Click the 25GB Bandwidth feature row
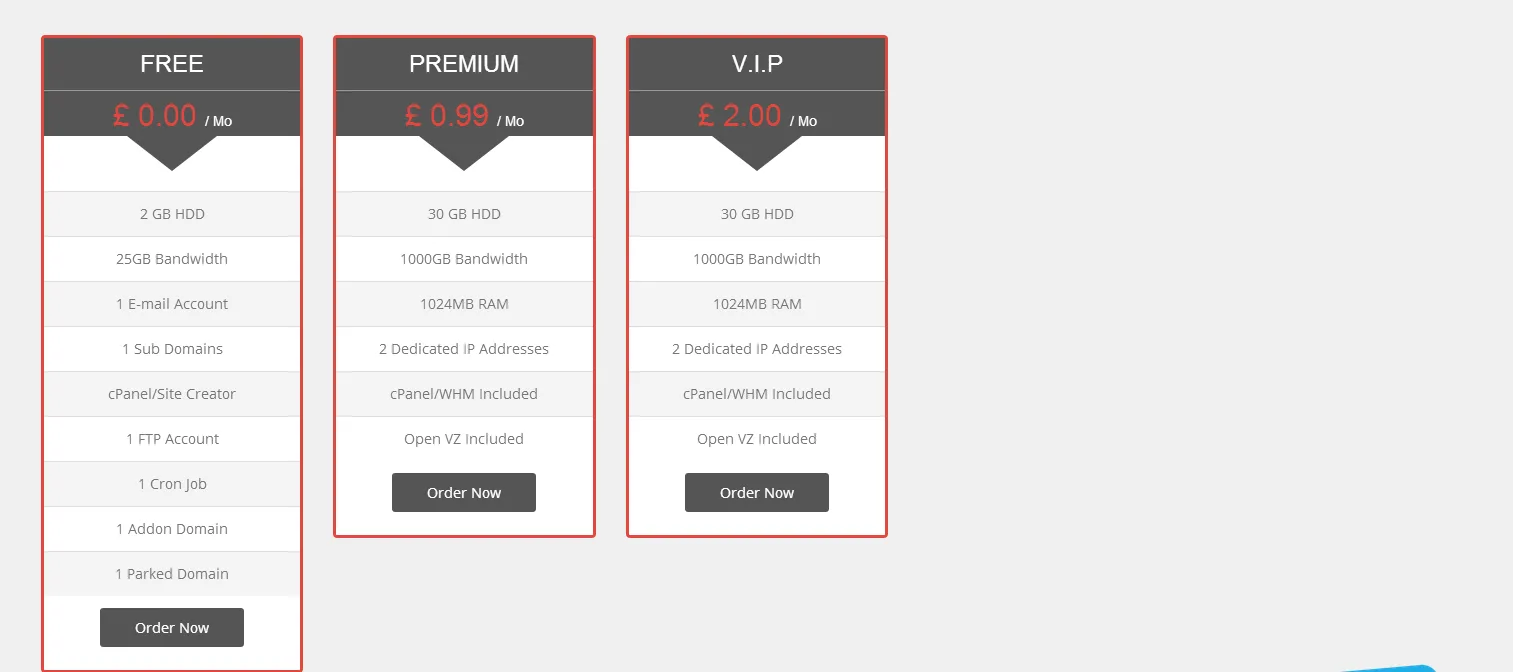 tap(172, 259)
